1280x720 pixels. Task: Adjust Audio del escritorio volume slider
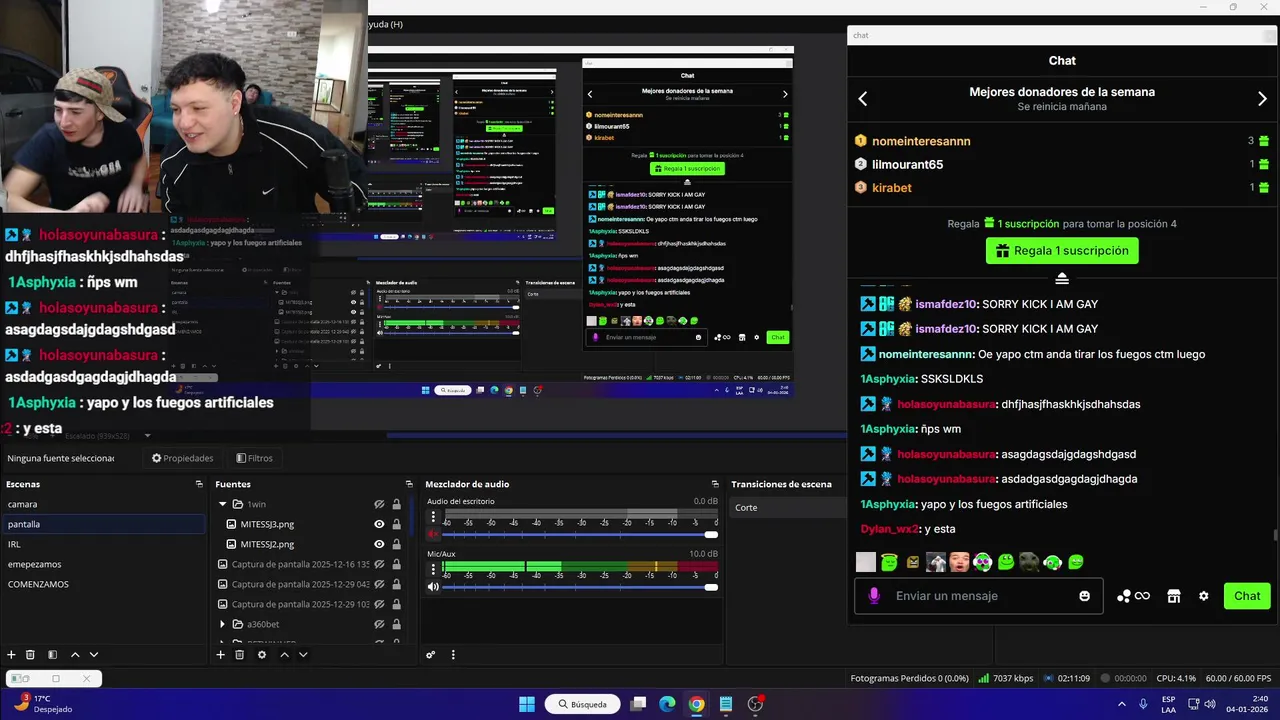click(580, 535)
